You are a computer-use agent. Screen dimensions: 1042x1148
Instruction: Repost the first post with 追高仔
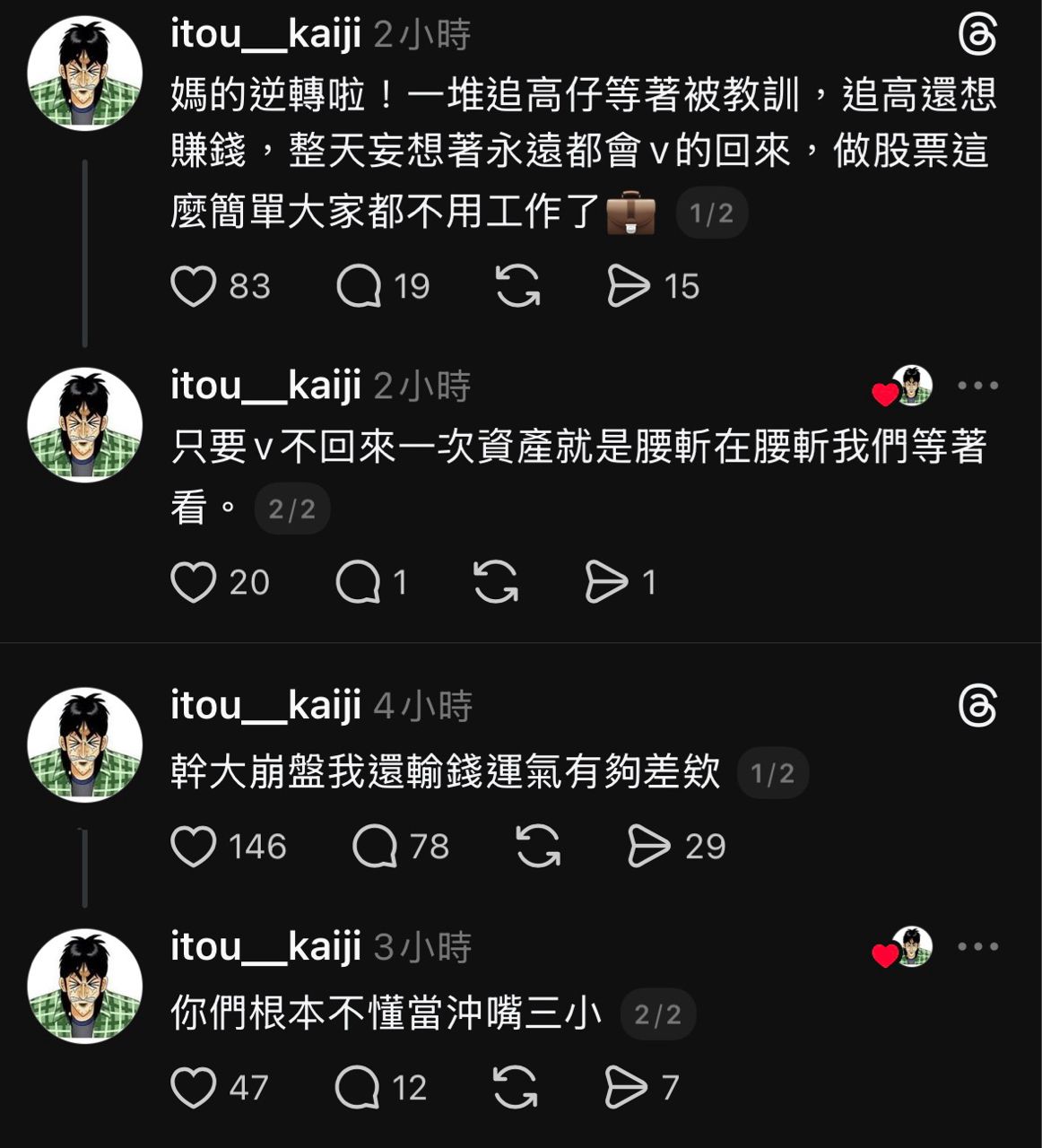[518, 287]
